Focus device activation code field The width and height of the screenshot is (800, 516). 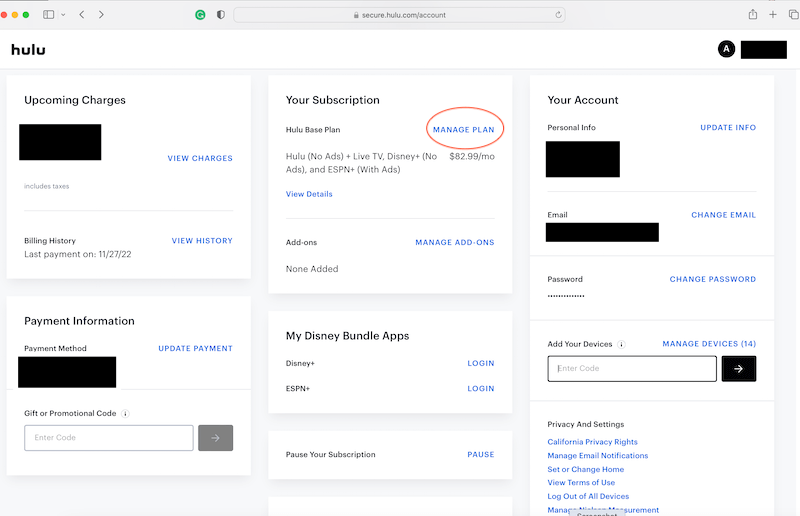pyautogui.click(x=632, y=368)
